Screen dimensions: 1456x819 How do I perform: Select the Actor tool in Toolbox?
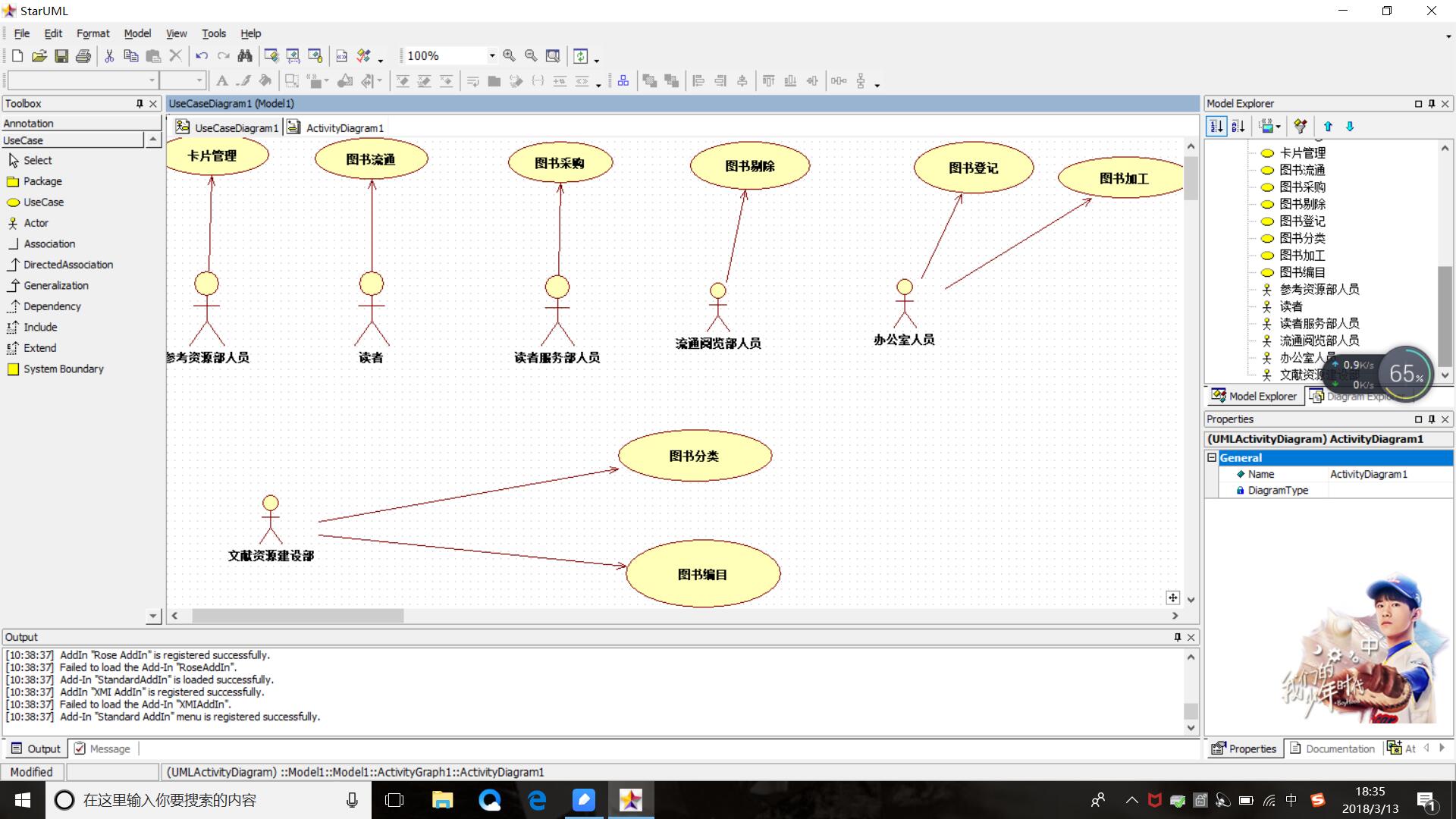click(36, 223)
